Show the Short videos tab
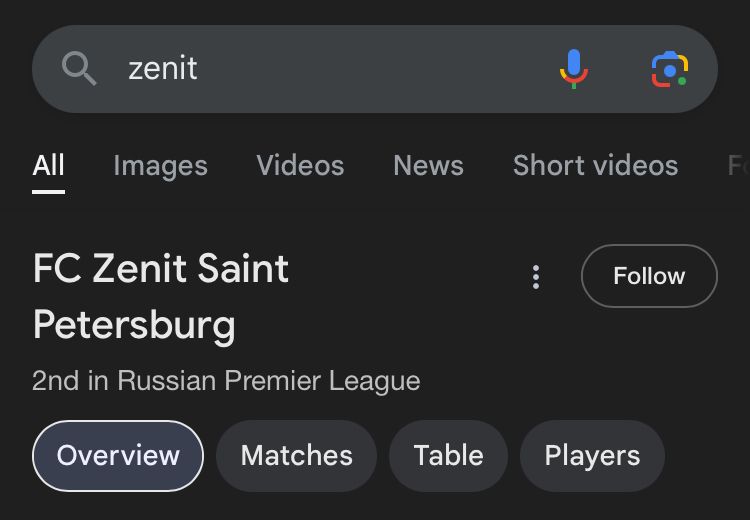Viewport: 750px width, 520px height. tap(595, 166)
